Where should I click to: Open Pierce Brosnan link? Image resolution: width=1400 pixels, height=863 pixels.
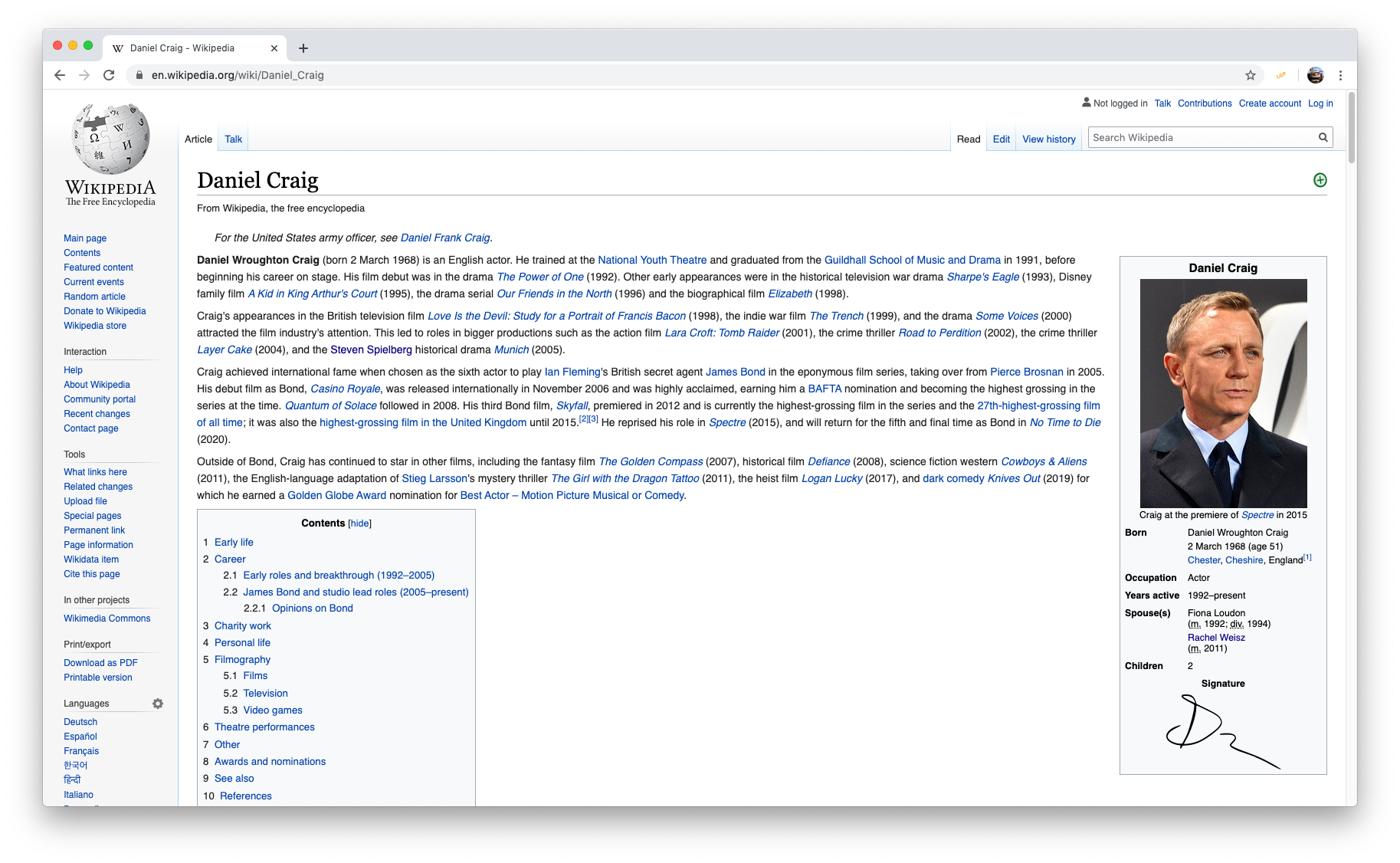coord(1027,372)
